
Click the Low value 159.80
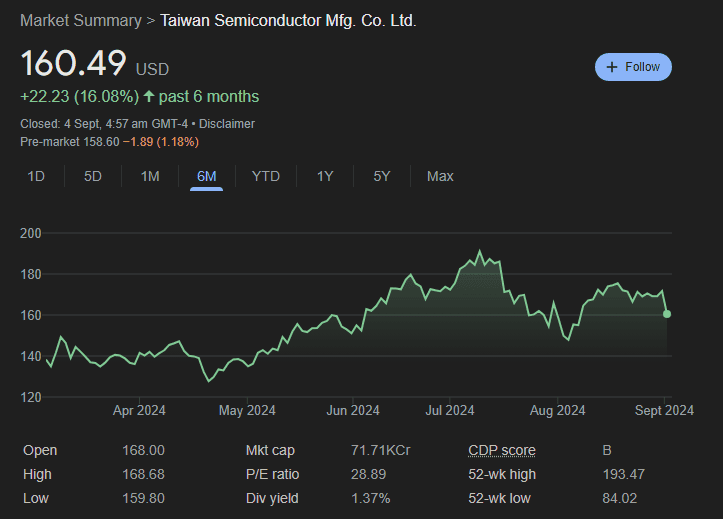click(x=143, y=498)
